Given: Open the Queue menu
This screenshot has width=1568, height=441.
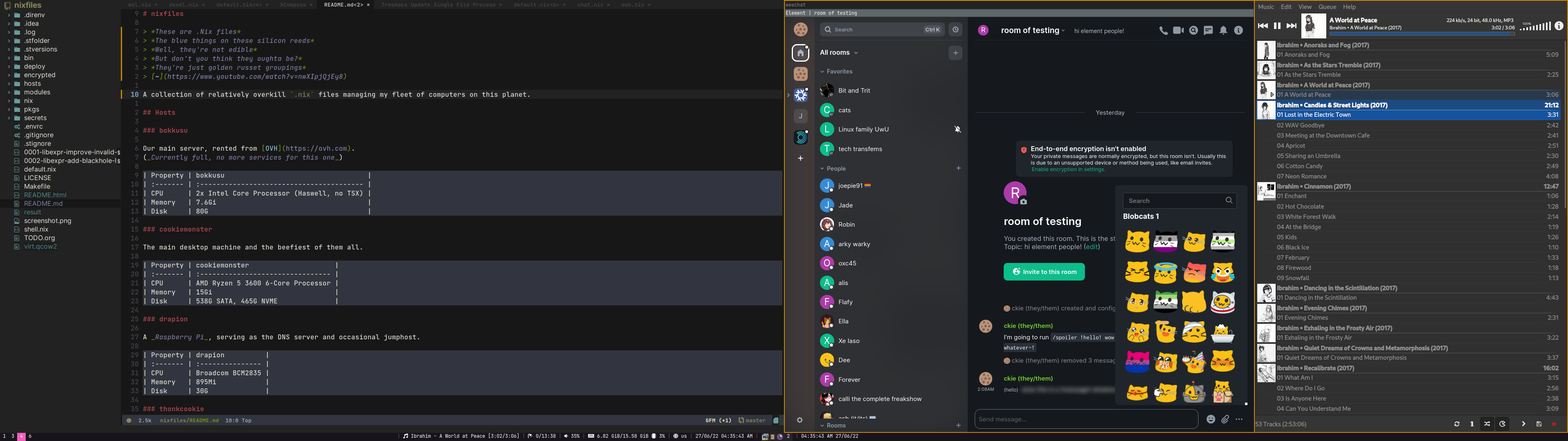Looking at the screenshot, I should (1327, 7).
